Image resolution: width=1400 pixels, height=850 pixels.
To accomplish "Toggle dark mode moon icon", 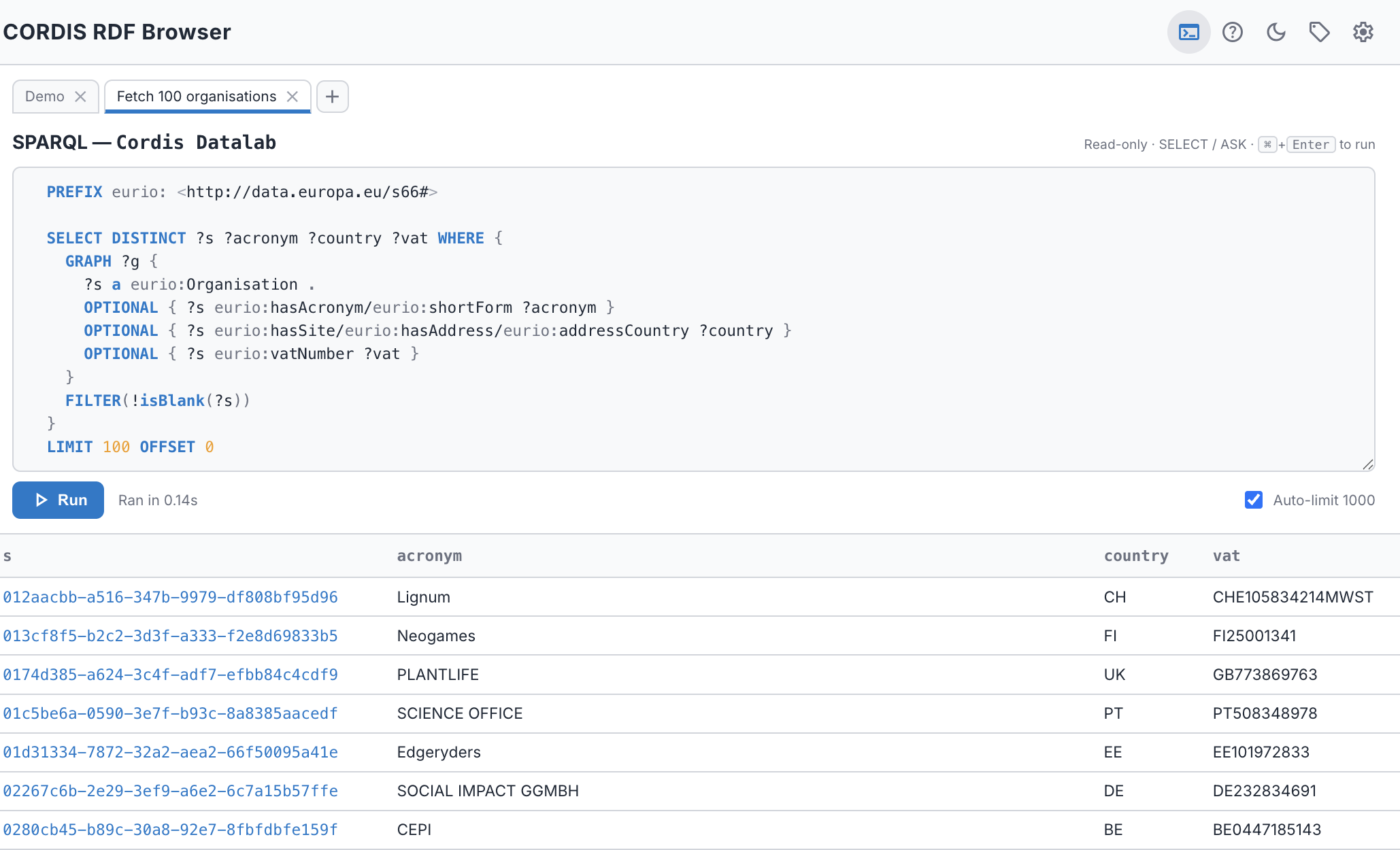I will click(1276, 32).
